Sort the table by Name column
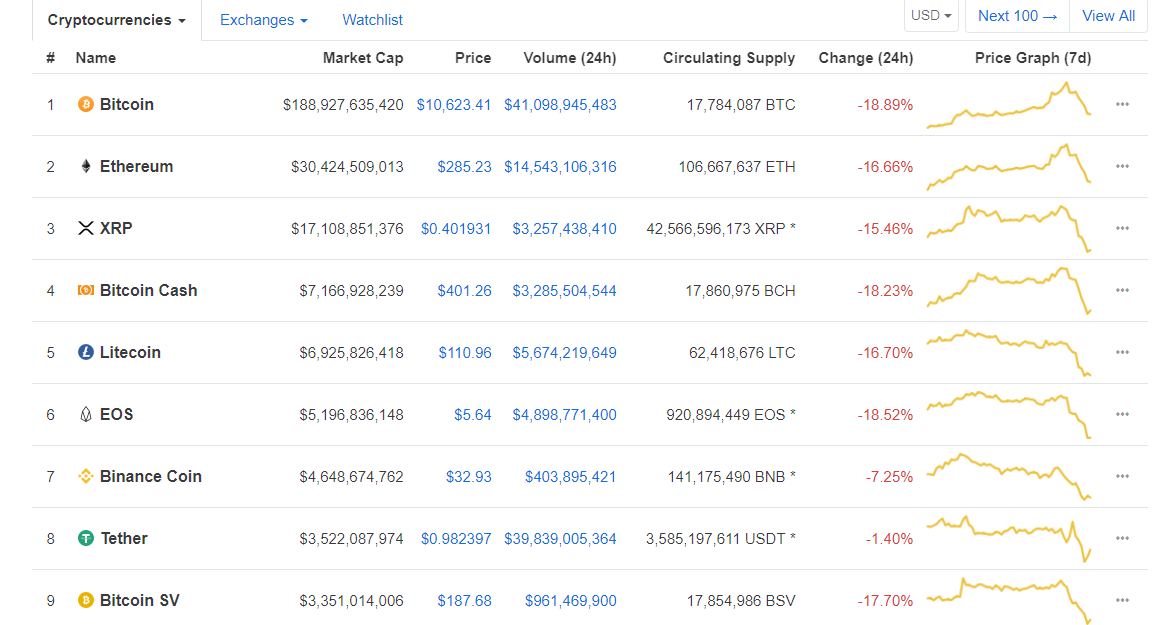 (x=96, y=58)
